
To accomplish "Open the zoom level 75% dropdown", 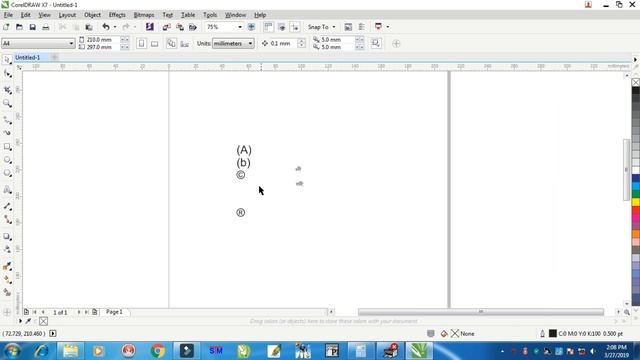I will click(x=240, y=27).
